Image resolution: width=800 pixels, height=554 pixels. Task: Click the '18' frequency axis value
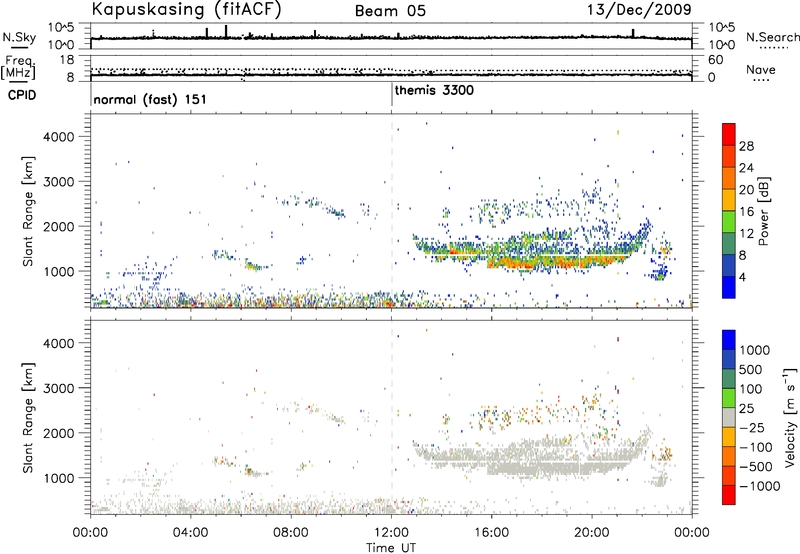coord(66,60)
